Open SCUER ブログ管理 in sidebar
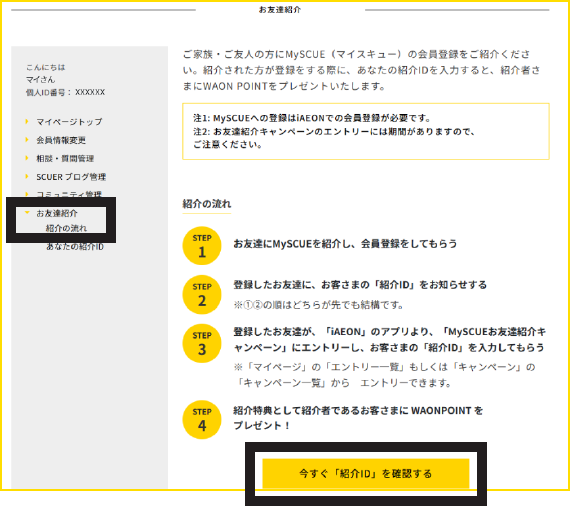The height and width of the screenshot is (506, 570). click(x=71, y=177)
